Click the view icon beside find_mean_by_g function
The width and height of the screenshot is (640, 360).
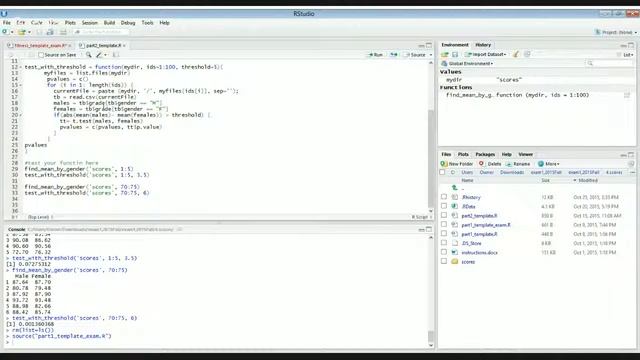[x=627, y=95]
